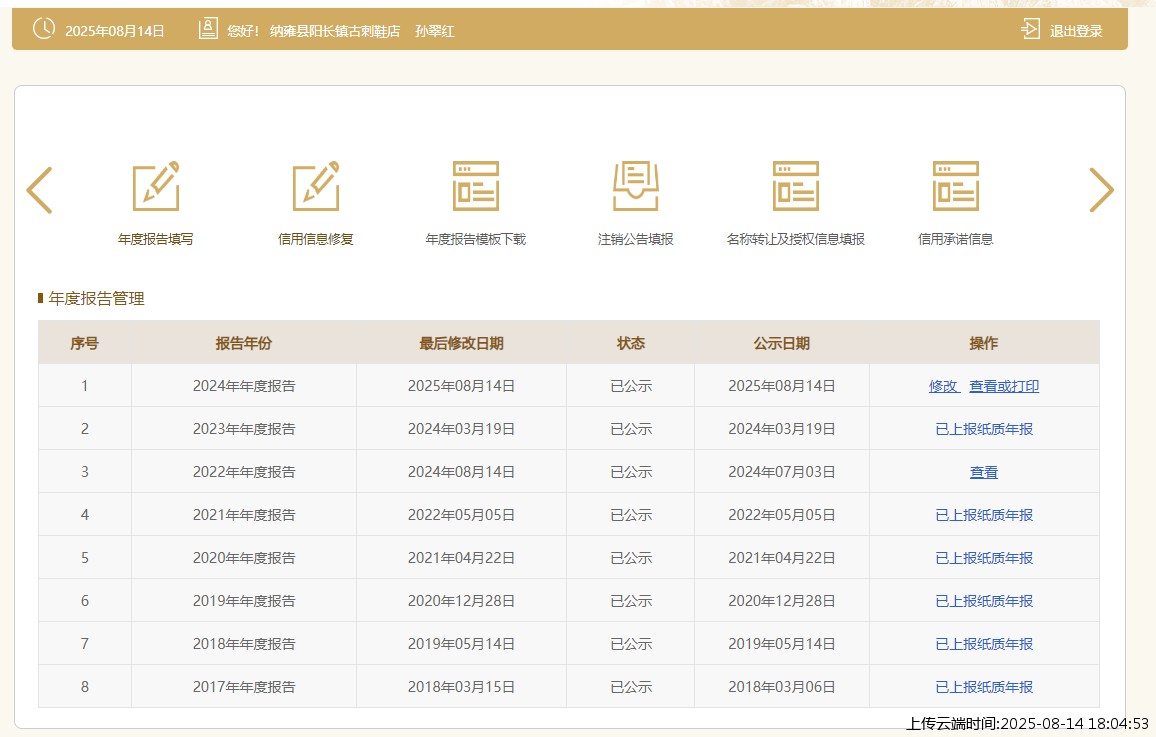Click the 年度报告管理 section heading
Screen dimensions: 1156x737
[97, 298]
